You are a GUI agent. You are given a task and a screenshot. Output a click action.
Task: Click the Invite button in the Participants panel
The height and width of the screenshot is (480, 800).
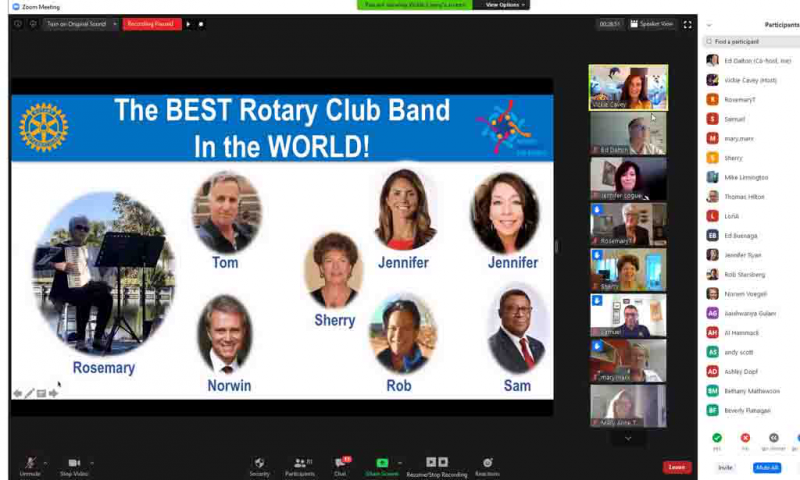(x=725, y=467)
